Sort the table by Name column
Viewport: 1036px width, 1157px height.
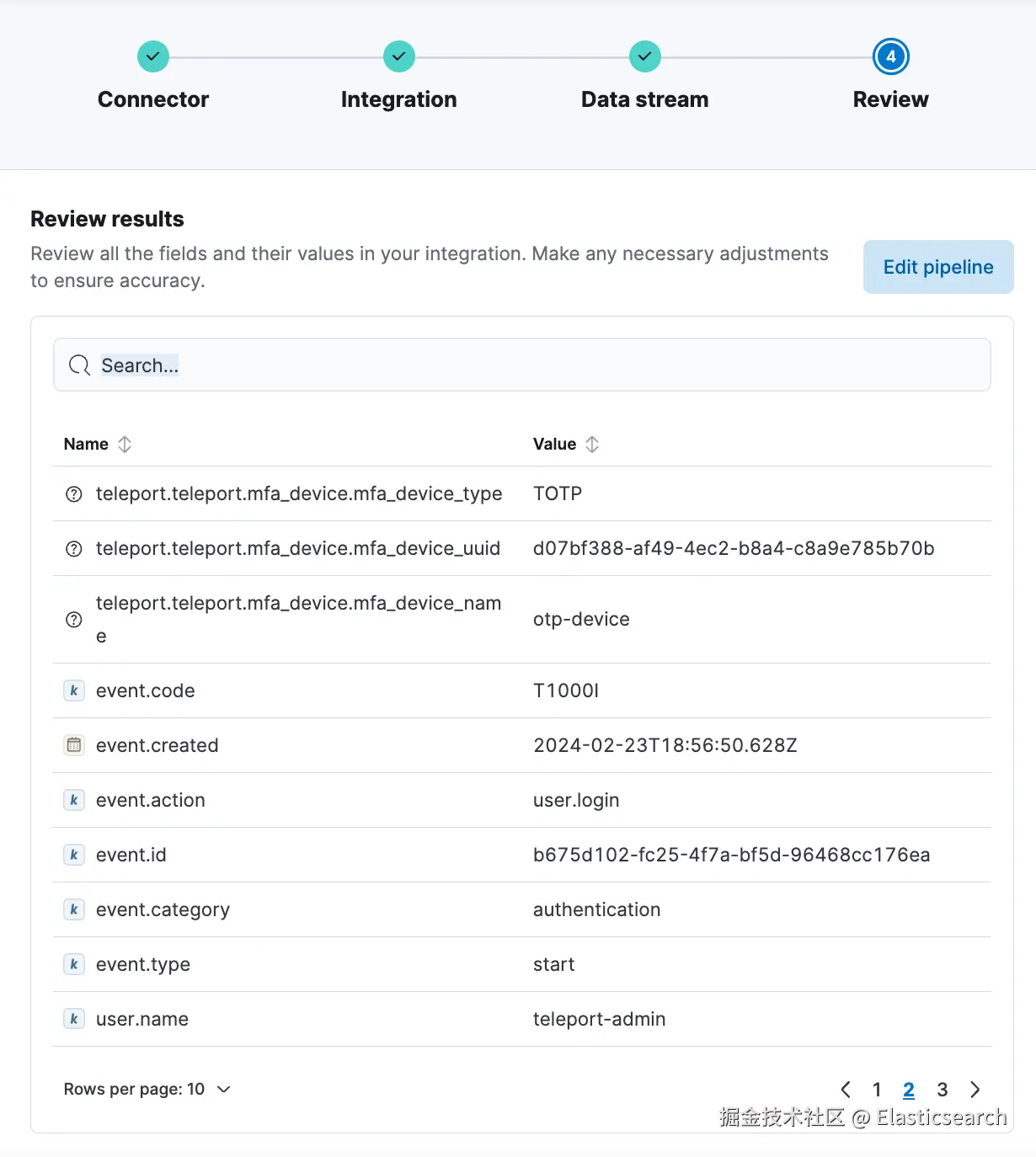click(x=125, y=444)
